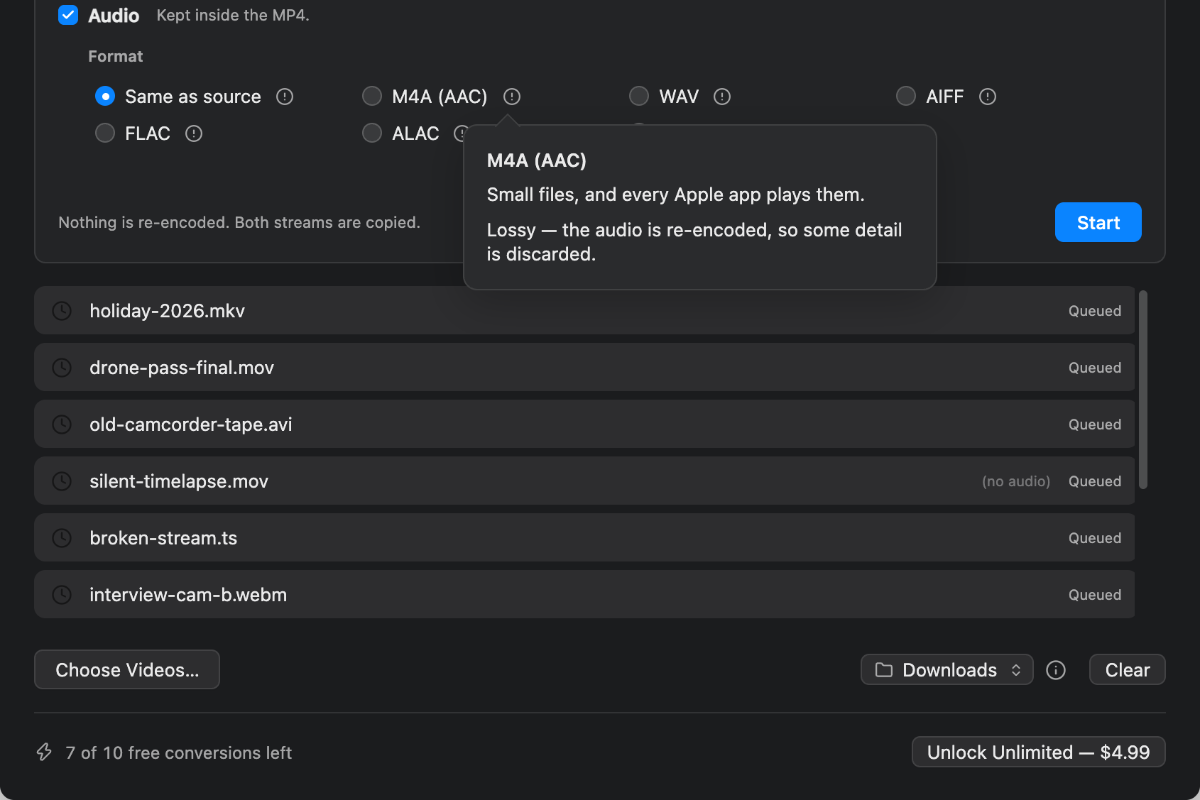Screen dimensions: 1200x800
Task: Click the (no audio) label
Action: tap(1016, 482)
